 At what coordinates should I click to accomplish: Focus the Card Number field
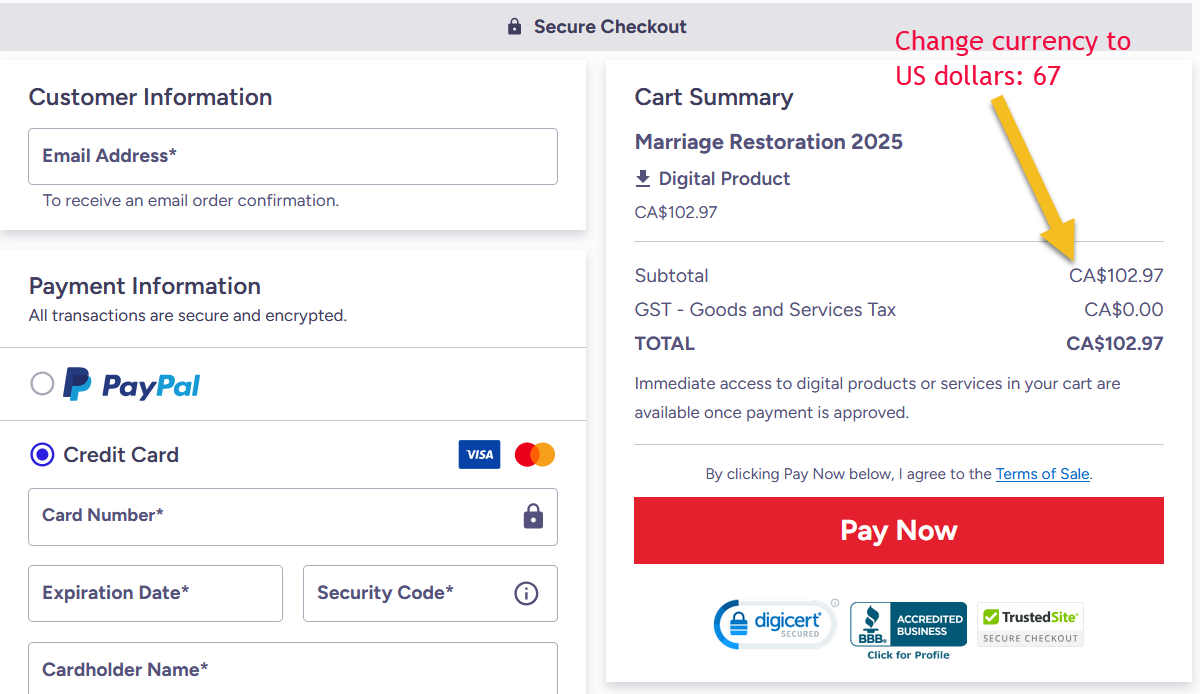(270, 516)
